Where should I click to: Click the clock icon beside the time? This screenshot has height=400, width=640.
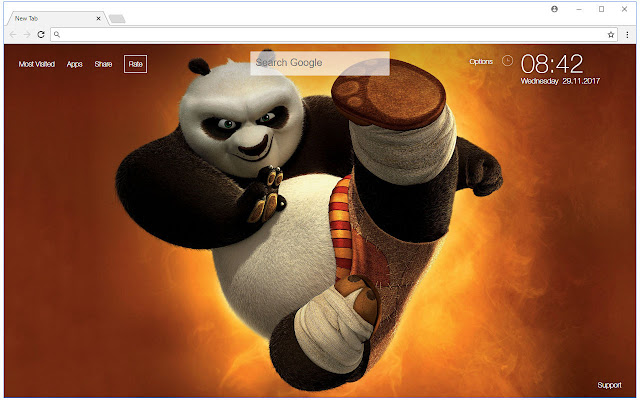(507, 61)
